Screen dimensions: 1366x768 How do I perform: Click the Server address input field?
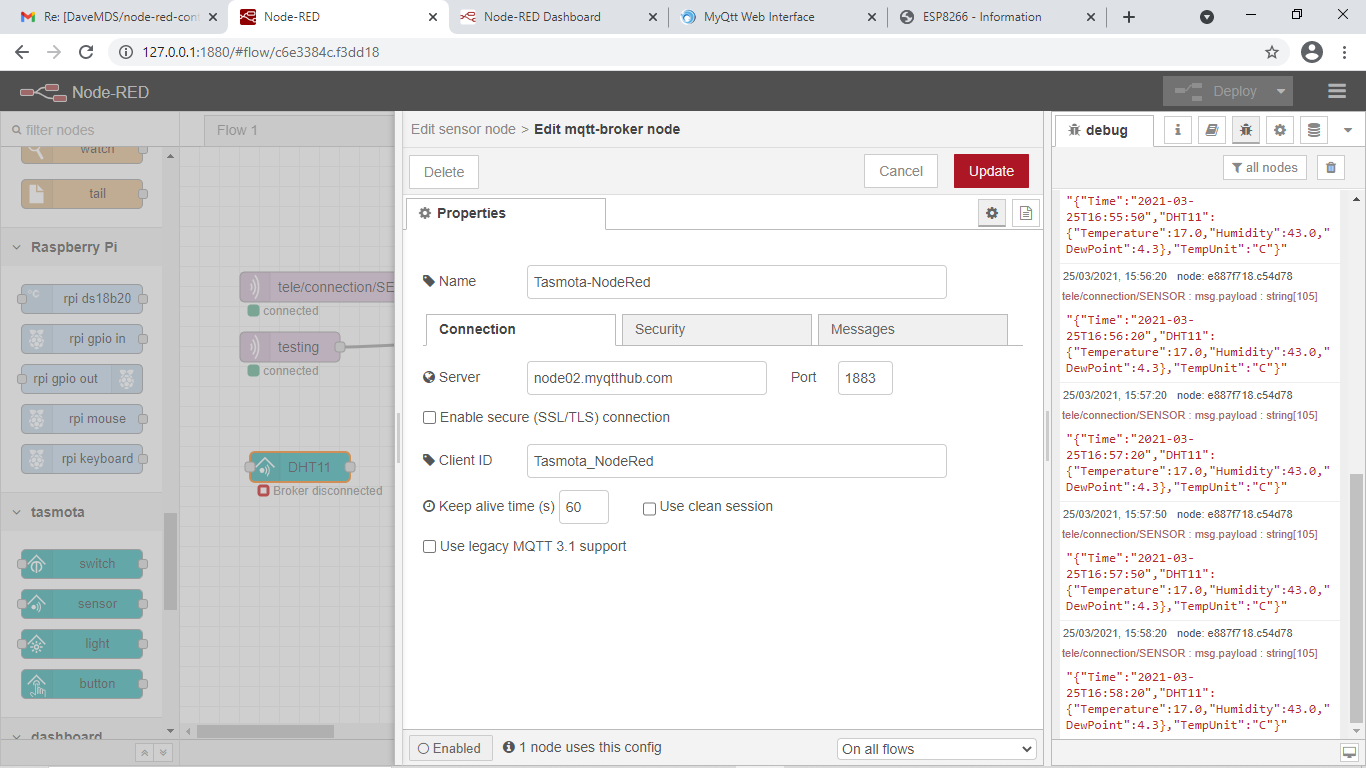[646, 378]
